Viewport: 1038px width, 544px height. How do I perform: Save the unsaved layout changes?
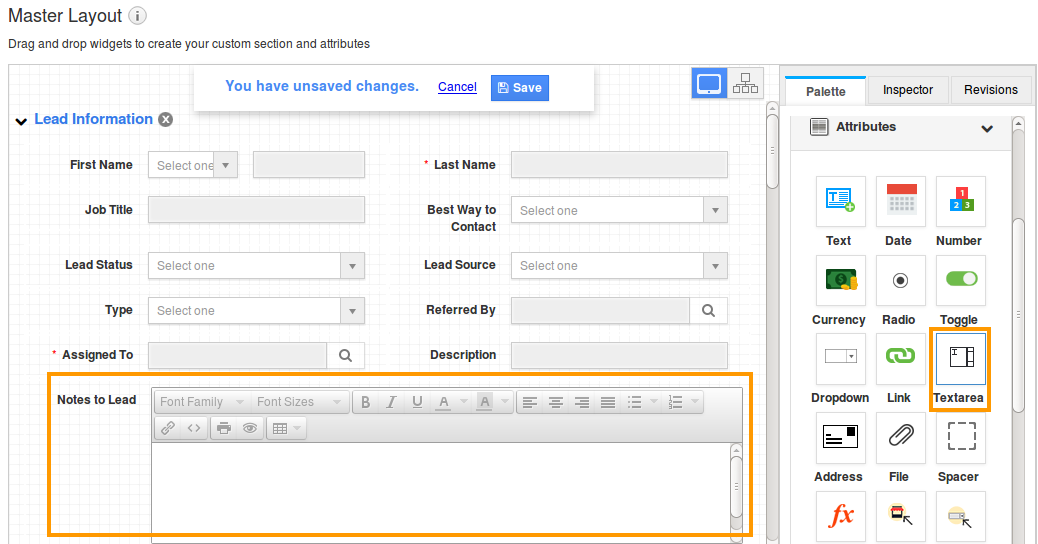[520, 87]
